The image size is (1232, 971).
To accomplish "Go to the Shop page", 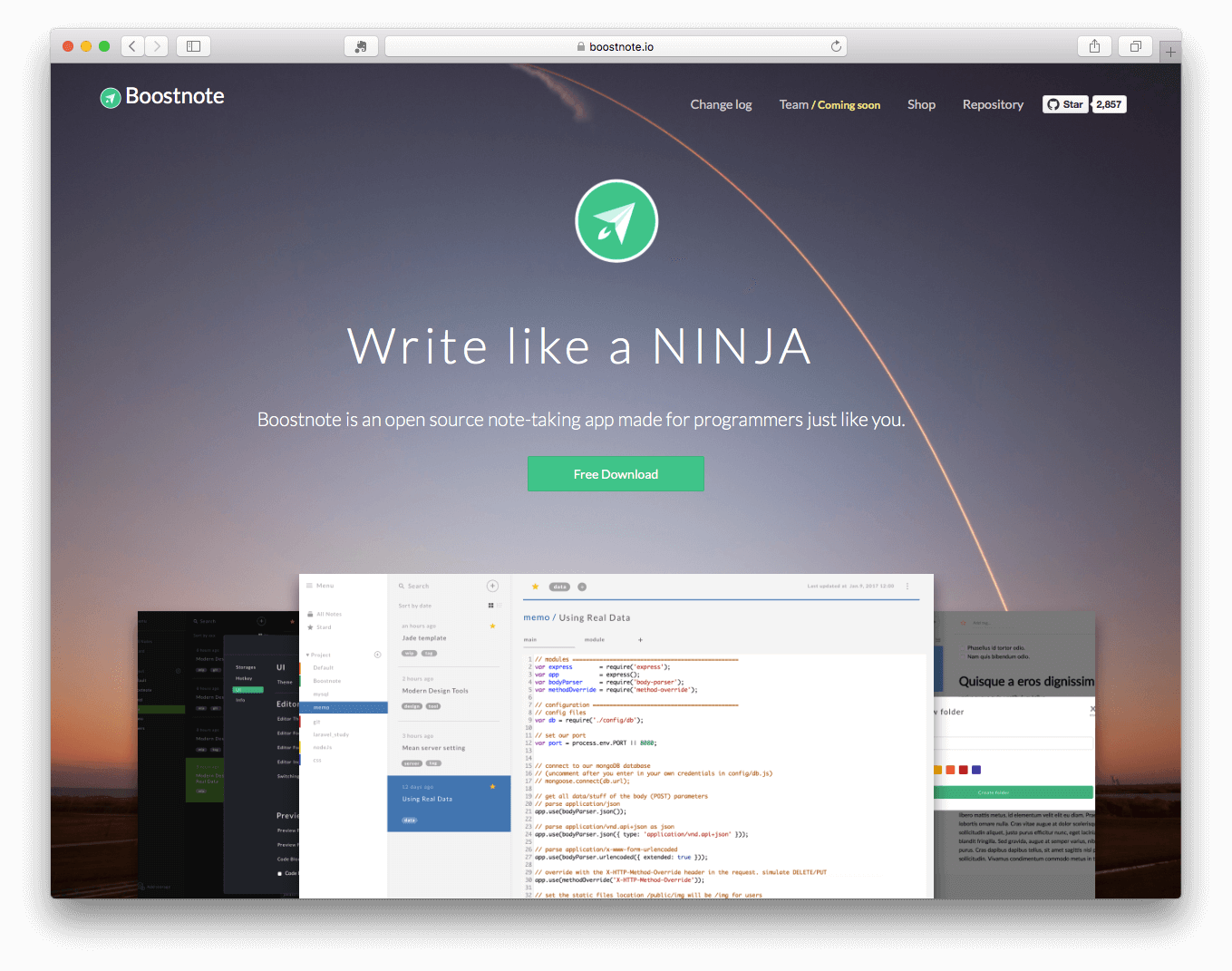I will click(x=921, y=104).
